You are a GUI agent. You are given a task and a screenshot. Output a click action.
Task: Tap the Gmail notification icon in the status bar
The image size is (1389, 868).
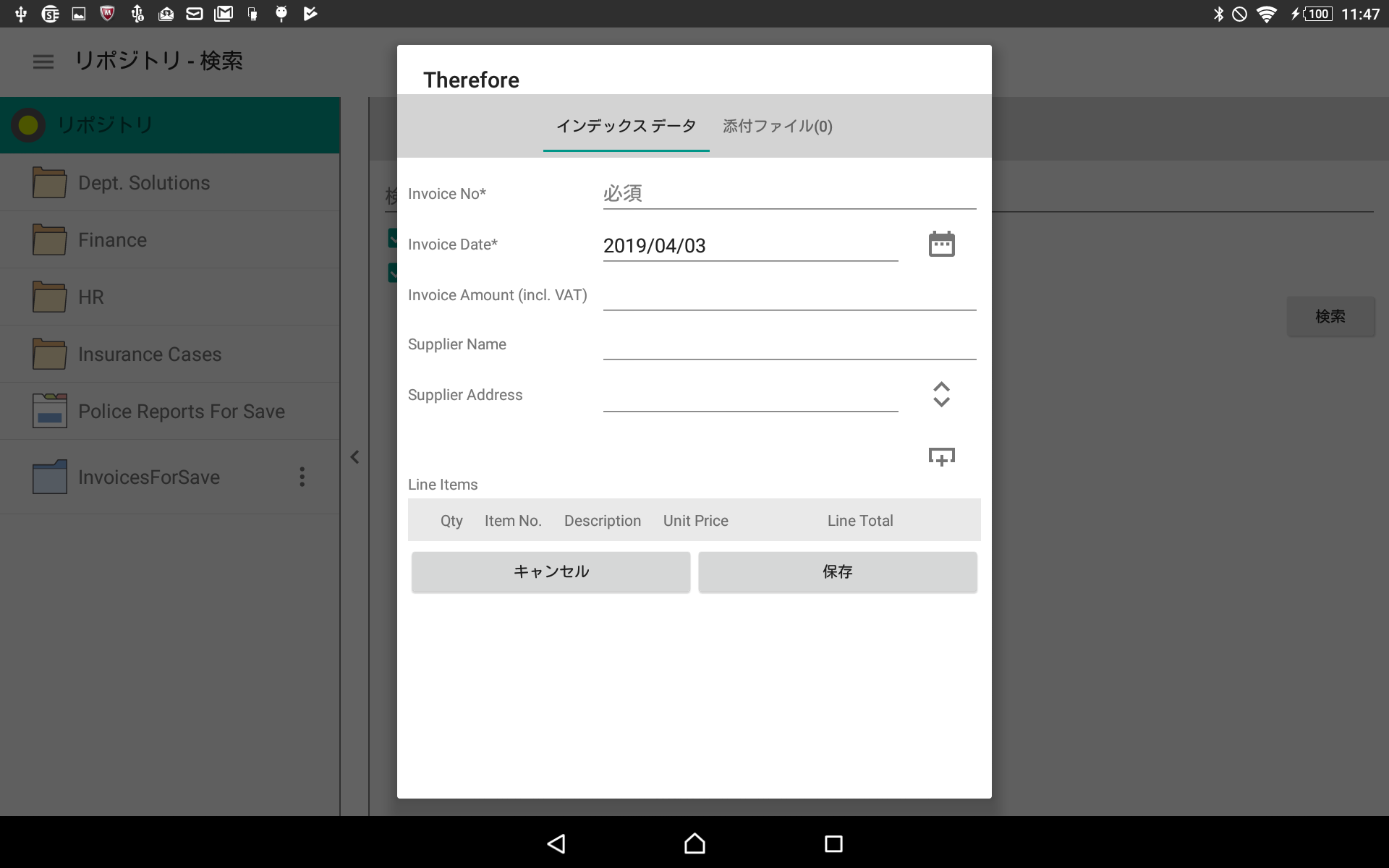224,14
